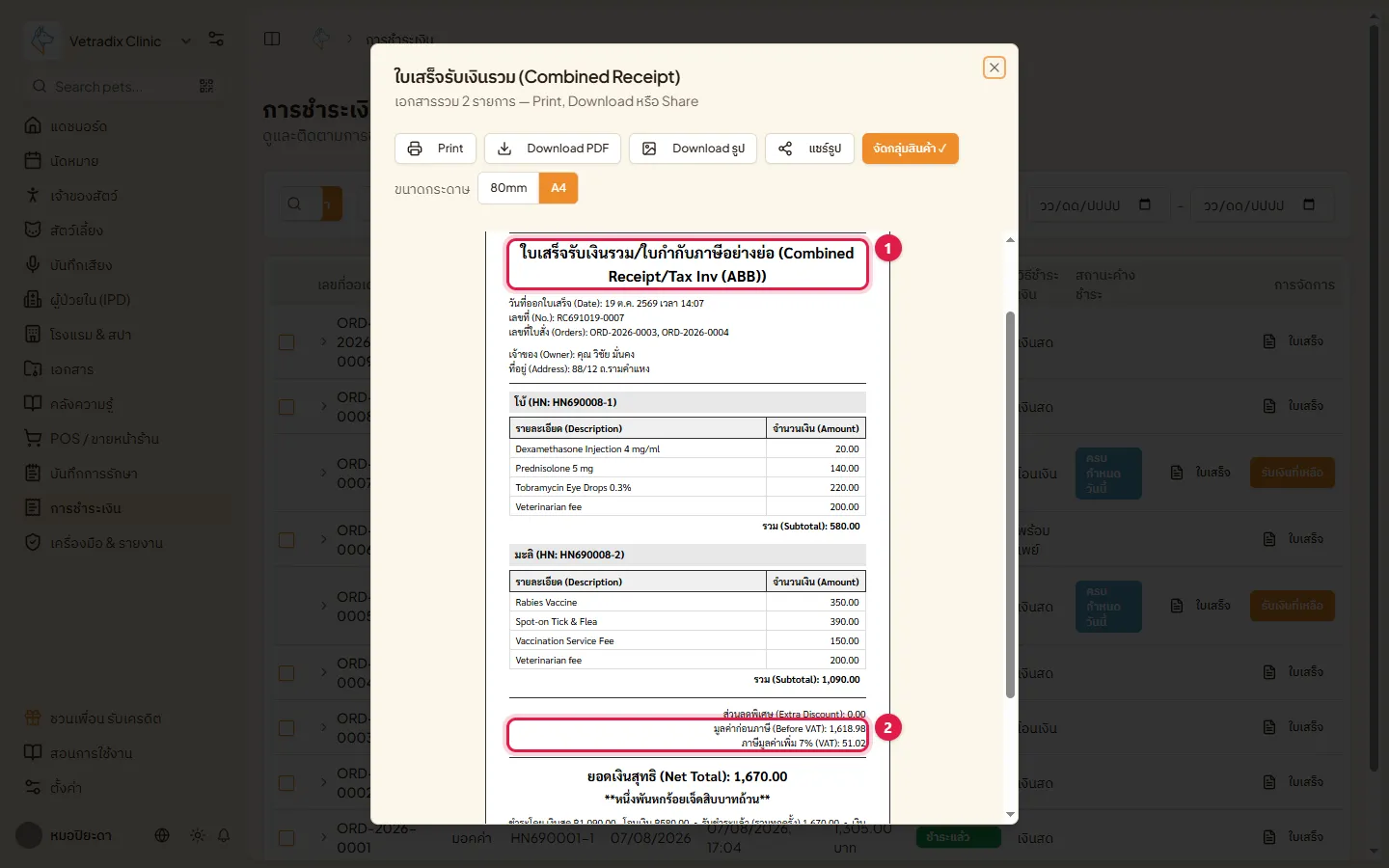Screen dimensions: 1389x868
Task: Tick the checkbox for the order ending 0006
Action: [286, 540]
